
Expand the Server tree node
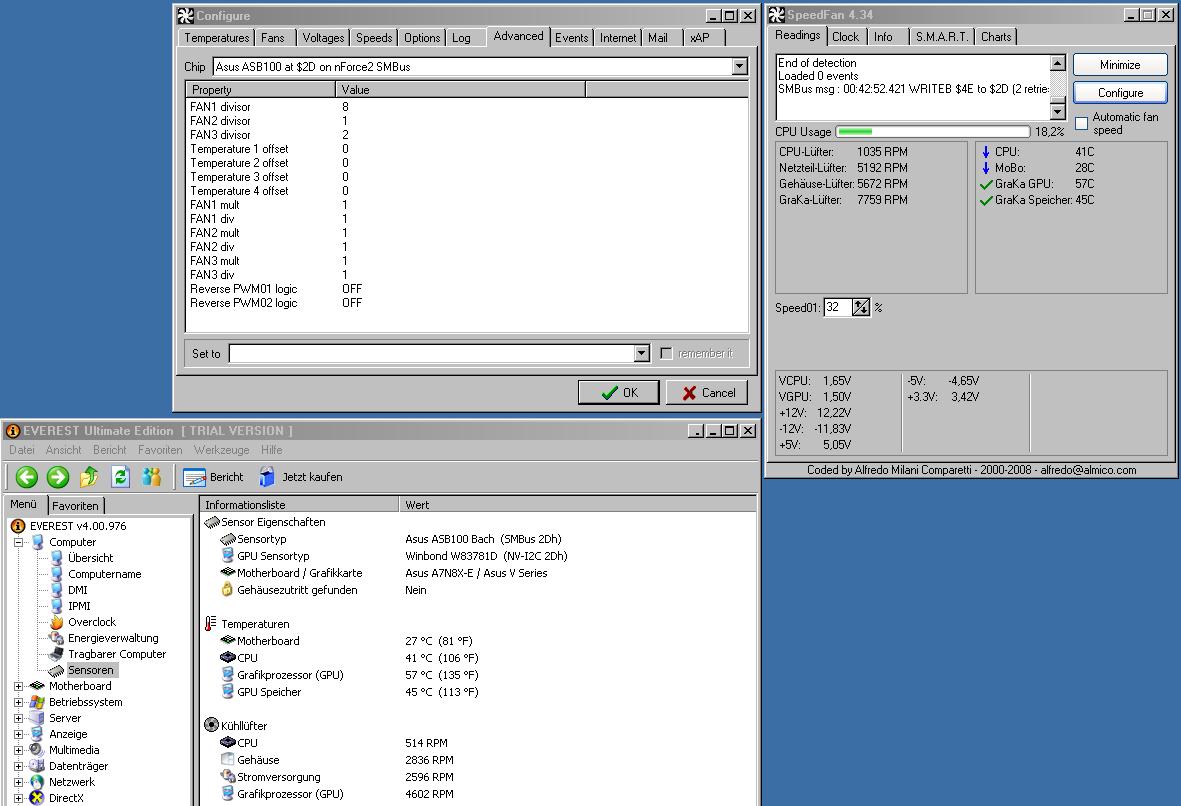(x=19, y=718)
